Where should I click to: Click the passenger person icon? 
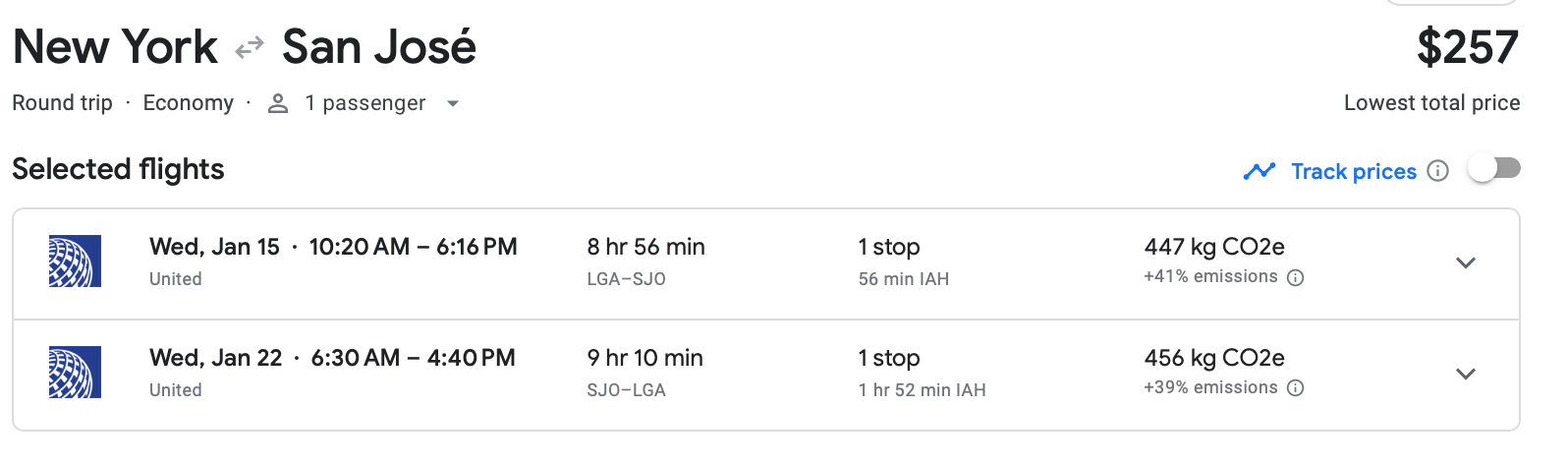[x=278, y=103]
